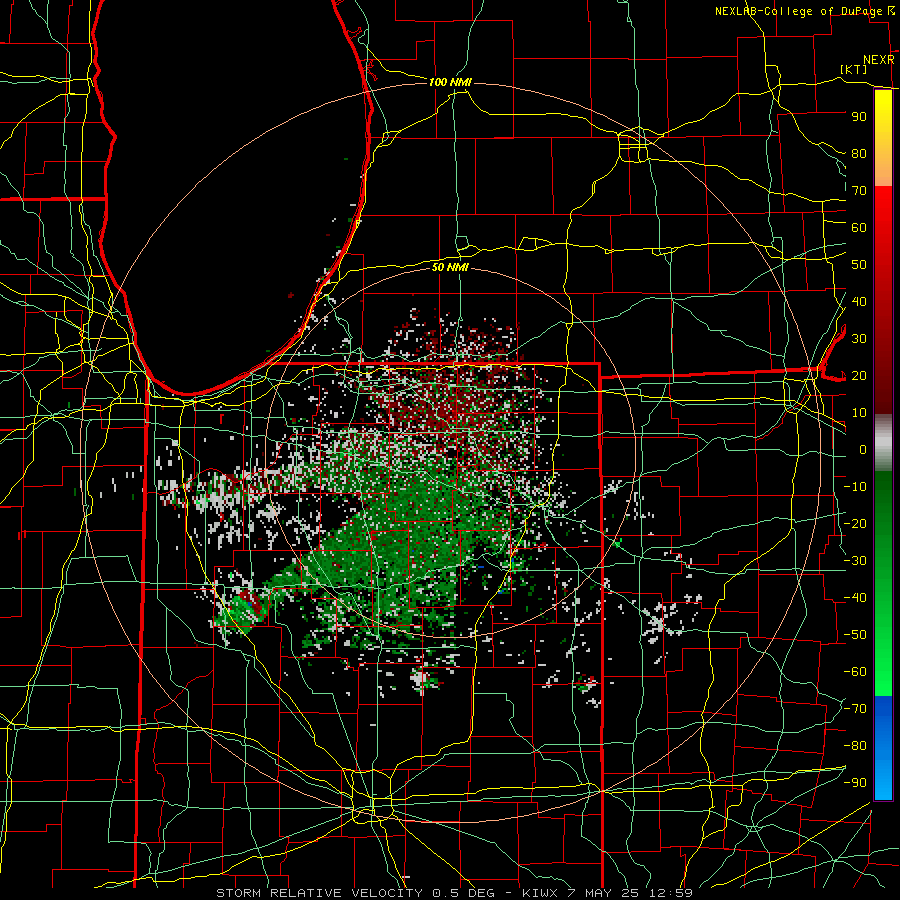Viewport: 900px width, 900px height.
Task: Click the 100 NMI range ring label
Action: click(450, 82)
